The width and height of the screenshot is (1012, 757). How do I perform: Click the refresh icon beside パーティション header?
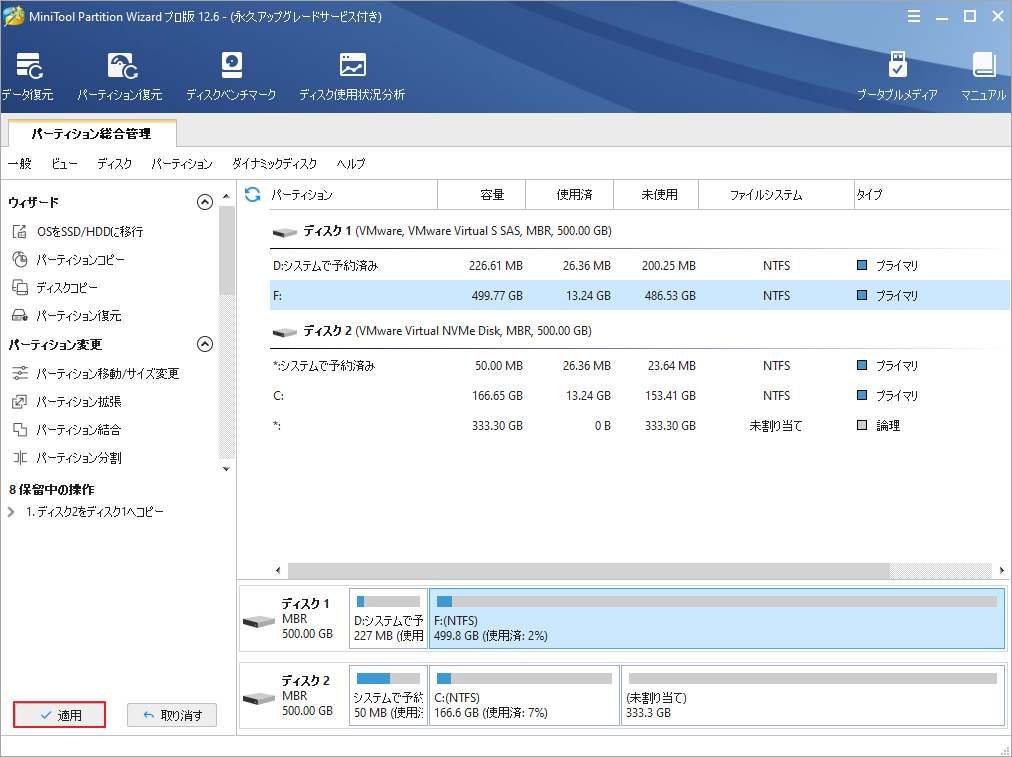pyautogui.click(x=252, y=195)
